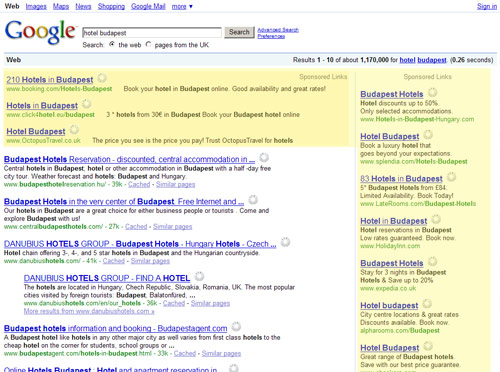The image size is (500, 372).
Task: Click Similar pages for budapesthotelreservation.hu
Action: coord(175,184)
